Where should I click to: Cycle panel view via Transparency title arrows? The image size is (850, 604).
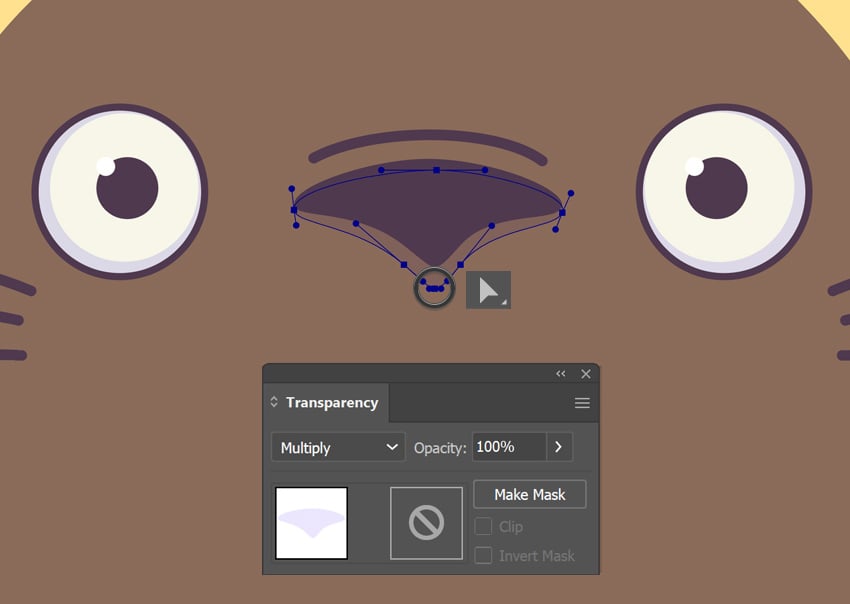[x=274, y=403]
